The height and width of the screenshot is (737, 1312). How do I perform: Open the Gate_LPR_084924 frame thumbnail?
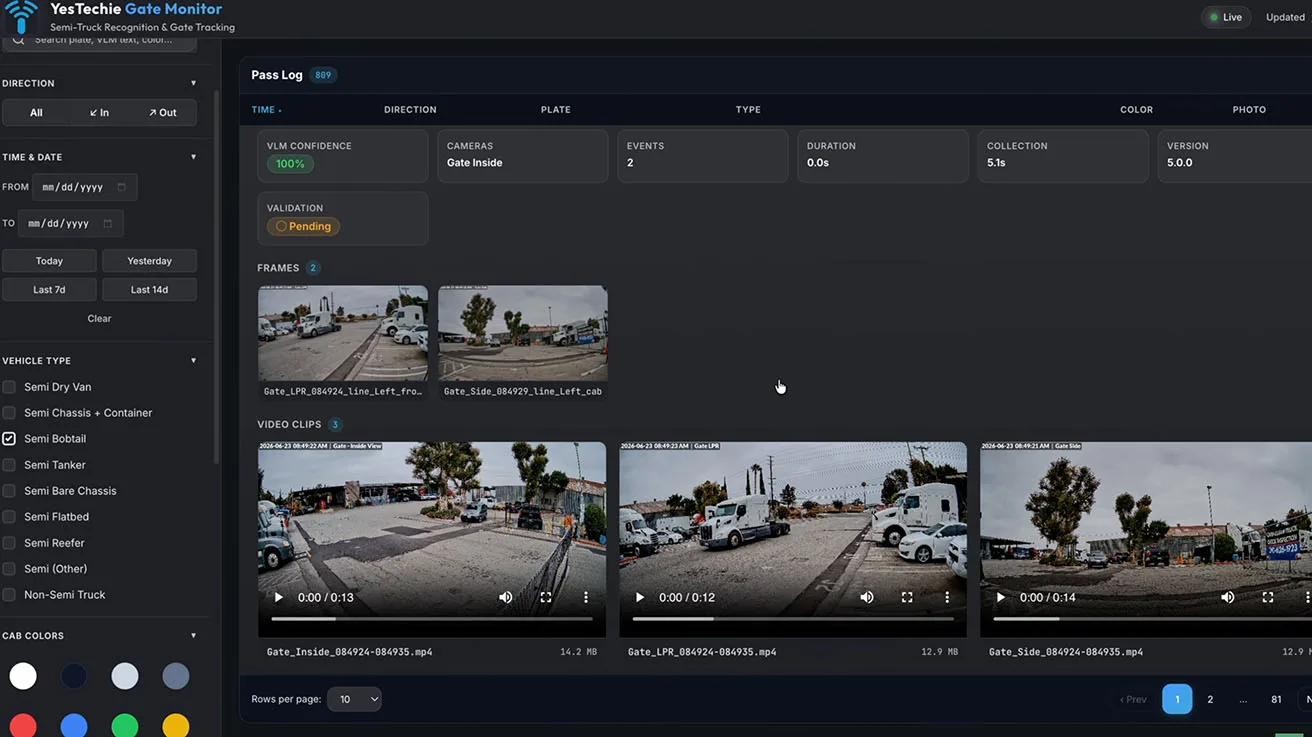(343, 333)
